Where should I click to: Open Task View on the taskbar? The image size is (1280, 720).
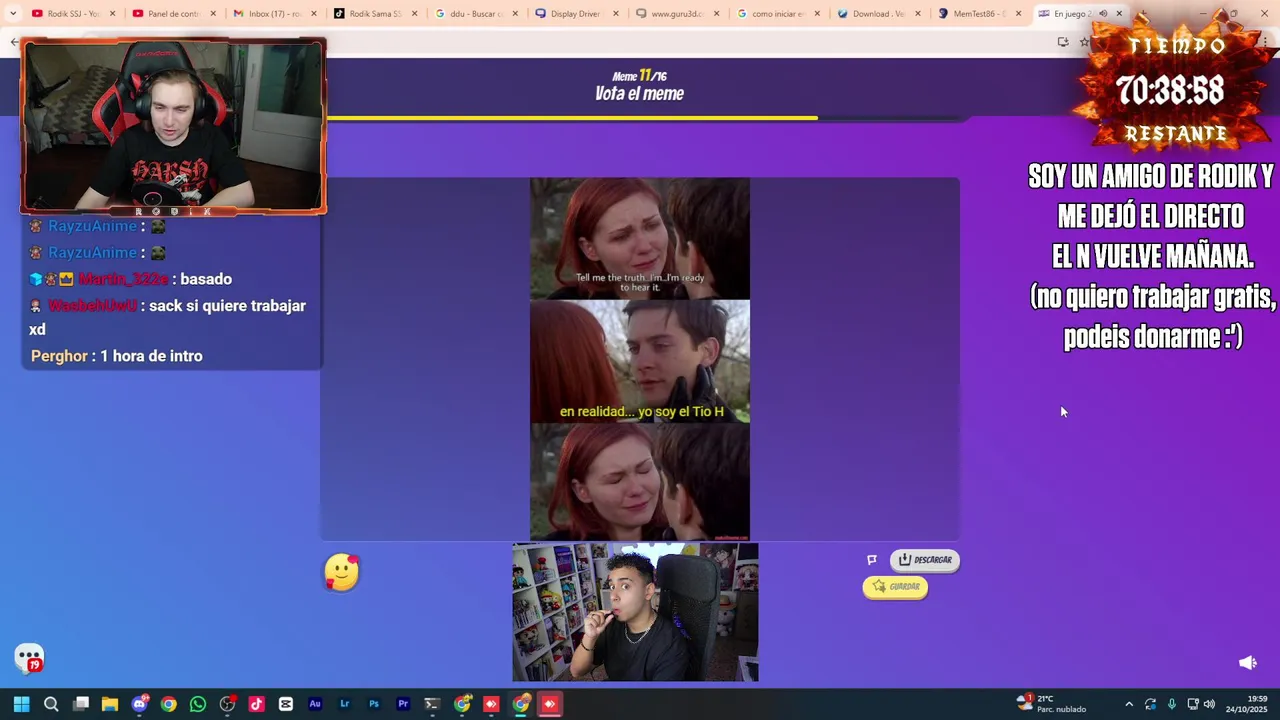click(x=81, y=704)
